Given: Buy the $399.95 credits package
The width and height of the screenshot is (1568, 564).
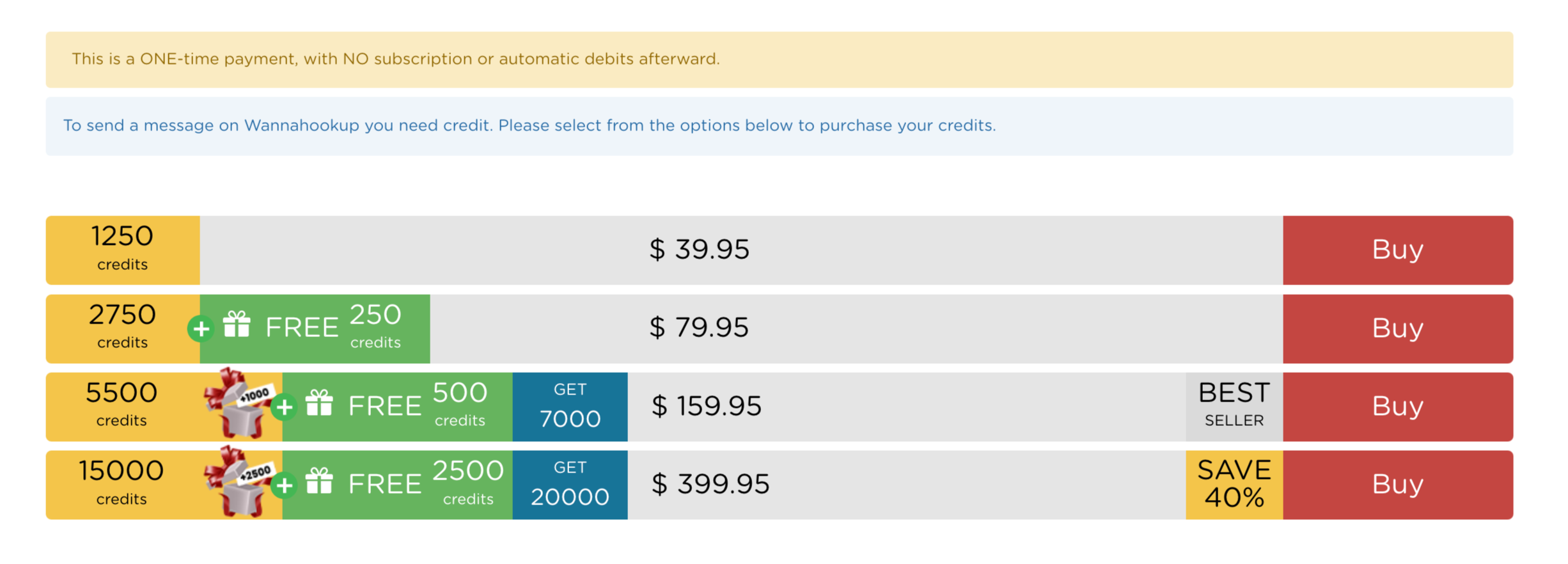Looking at the screenshot, I should pyautogui.click(x=1397, y=485).
